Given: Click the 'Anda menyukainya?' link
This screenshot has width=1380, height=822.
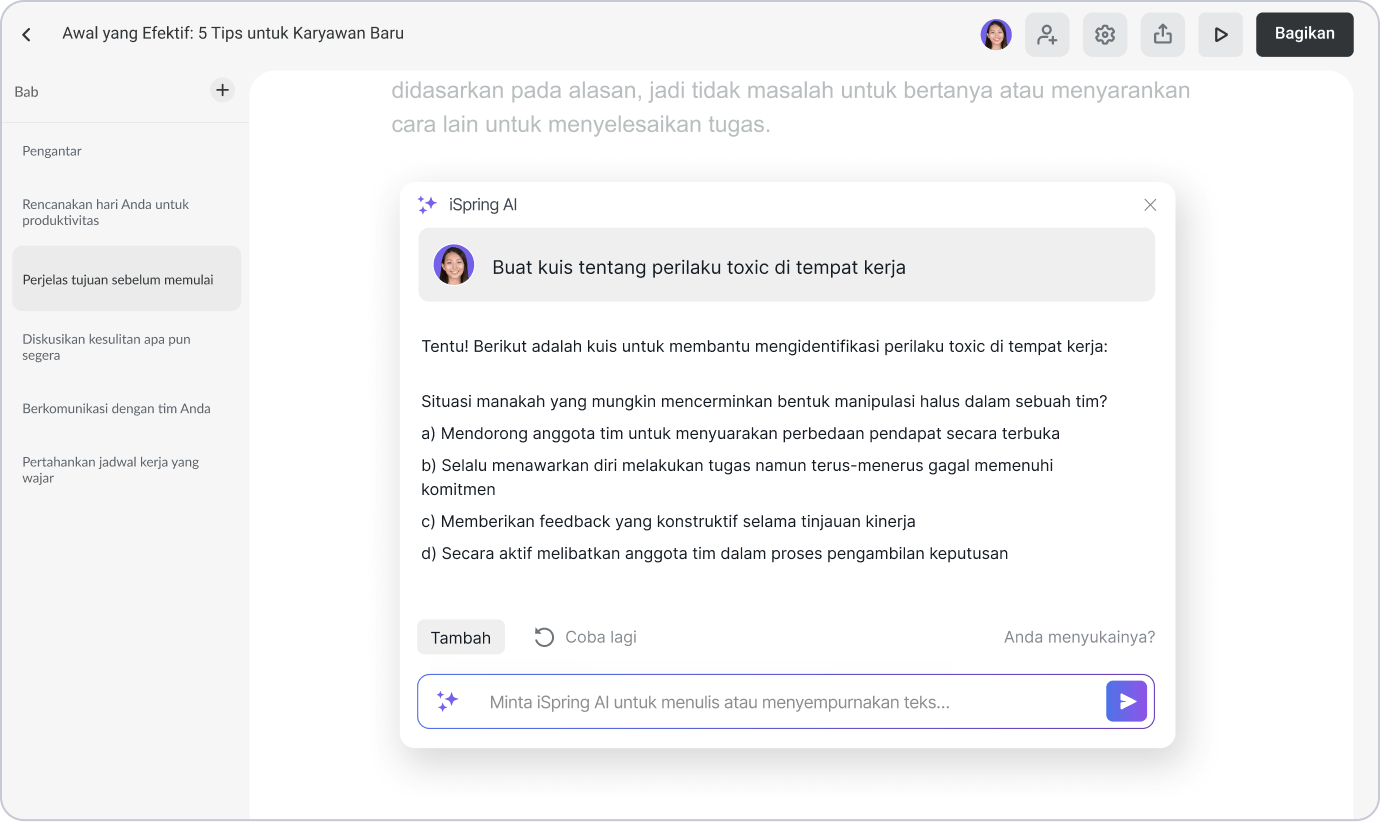Looking at the screenshot, I should point(1079,637).
